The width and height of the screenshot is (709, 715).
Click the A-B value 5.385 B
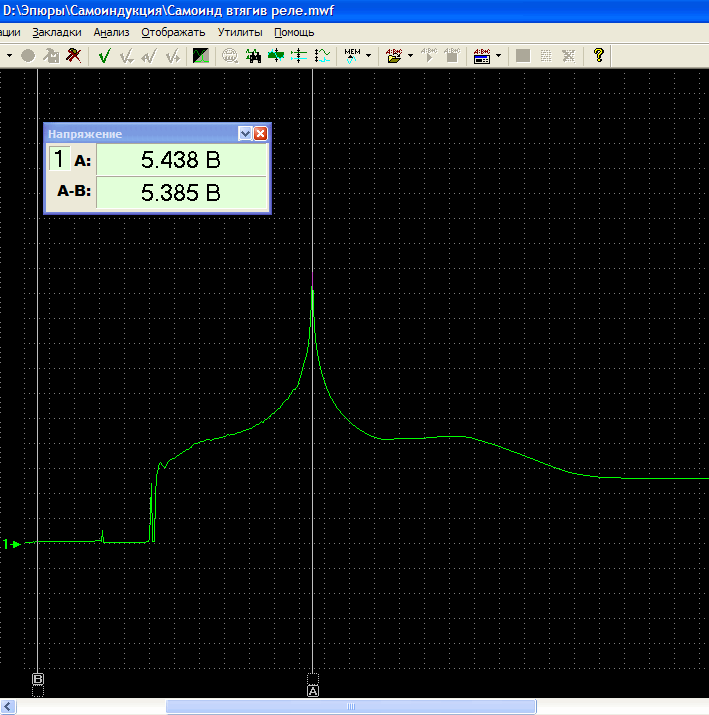(x=181, y=192)
